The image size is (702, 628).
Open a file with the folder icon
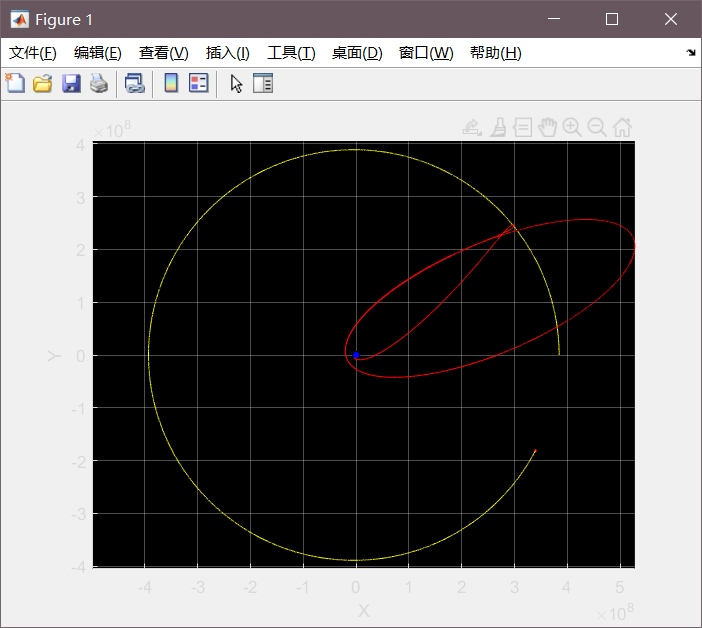click(43, 83)
